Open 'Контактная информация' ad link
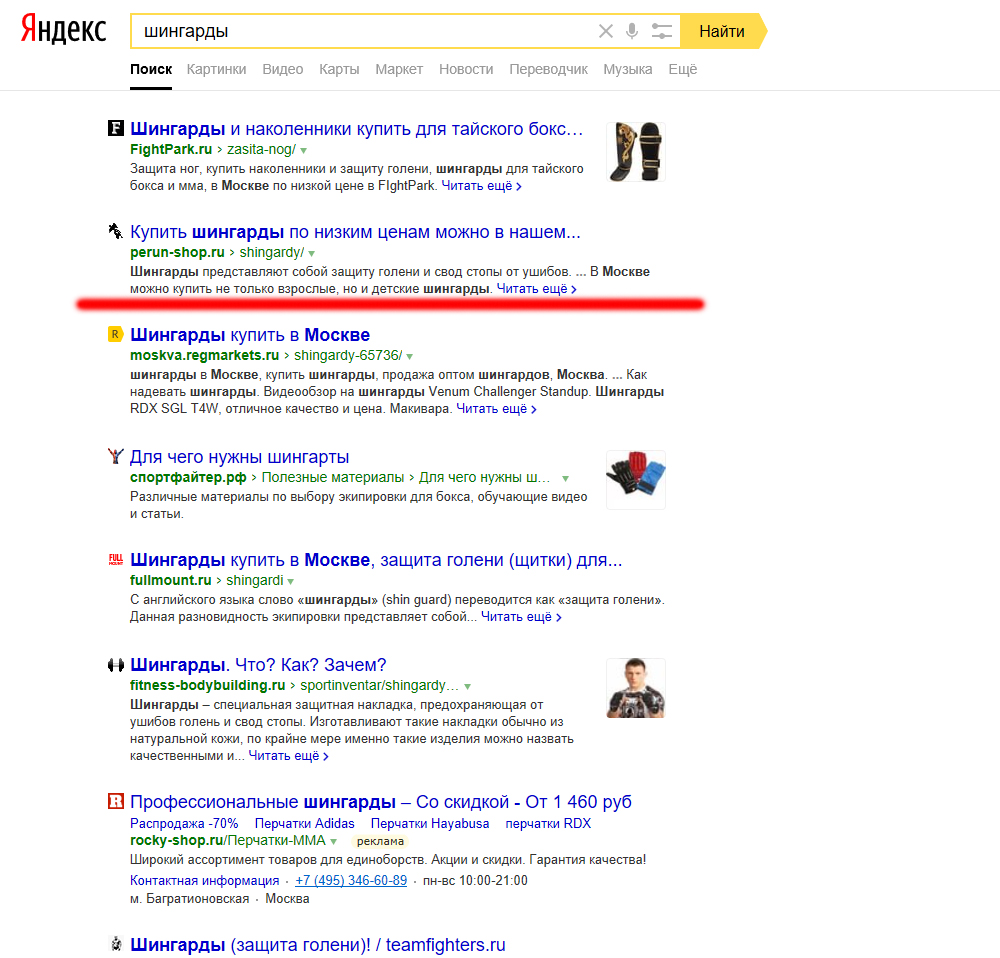1000x958 pixels. click(205, 880)
